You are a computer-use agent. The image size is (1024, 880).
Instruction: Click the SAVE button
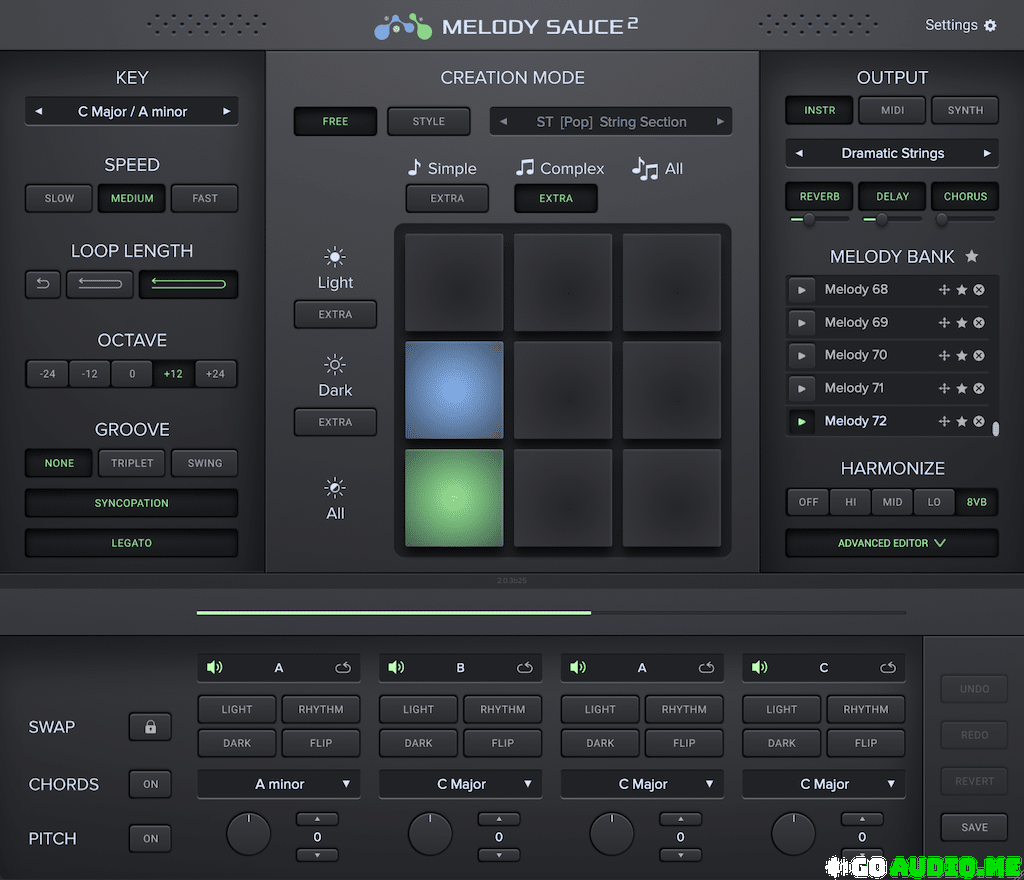[974, 827]
